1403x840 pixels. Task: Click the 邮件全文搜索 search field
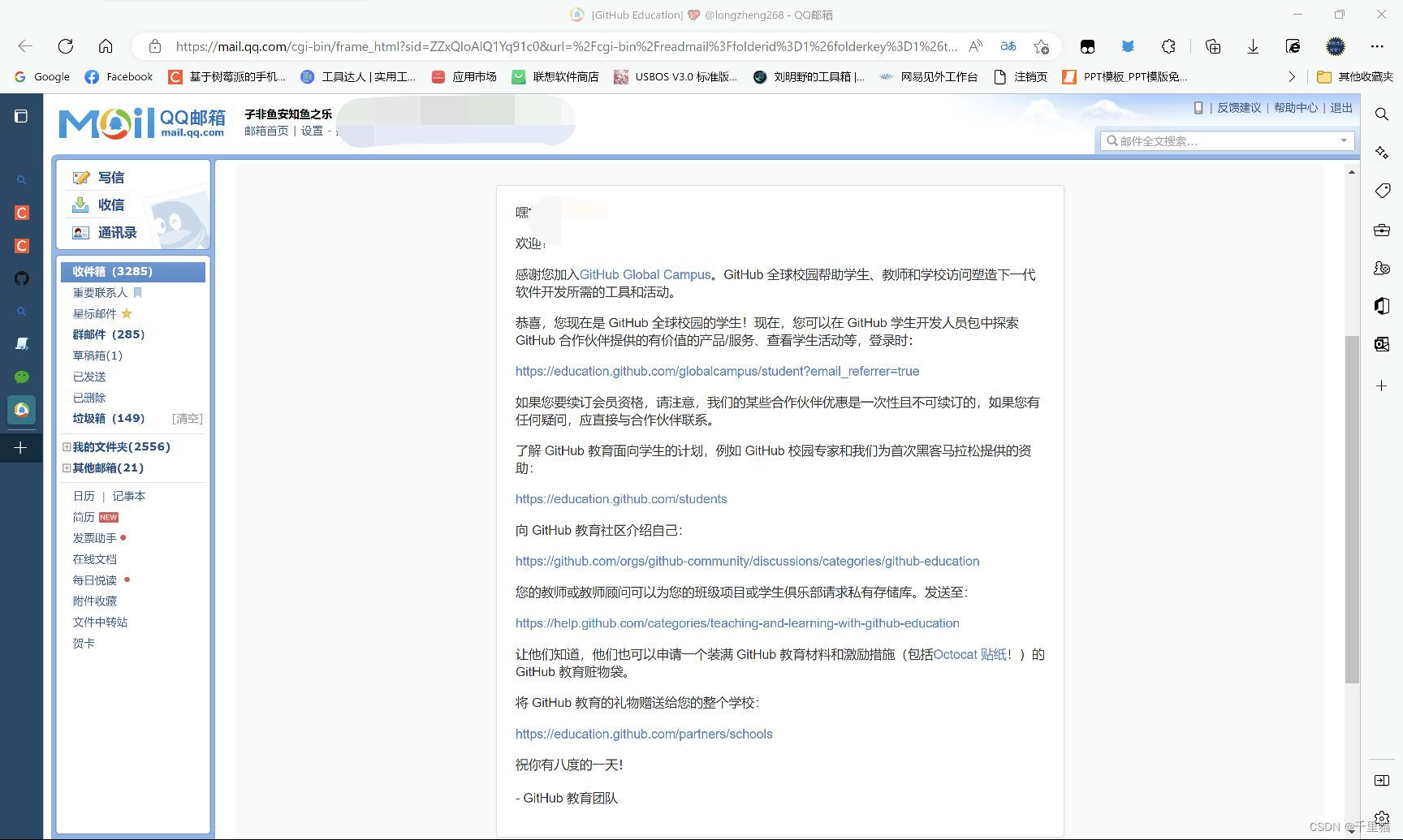(1227, 140)
